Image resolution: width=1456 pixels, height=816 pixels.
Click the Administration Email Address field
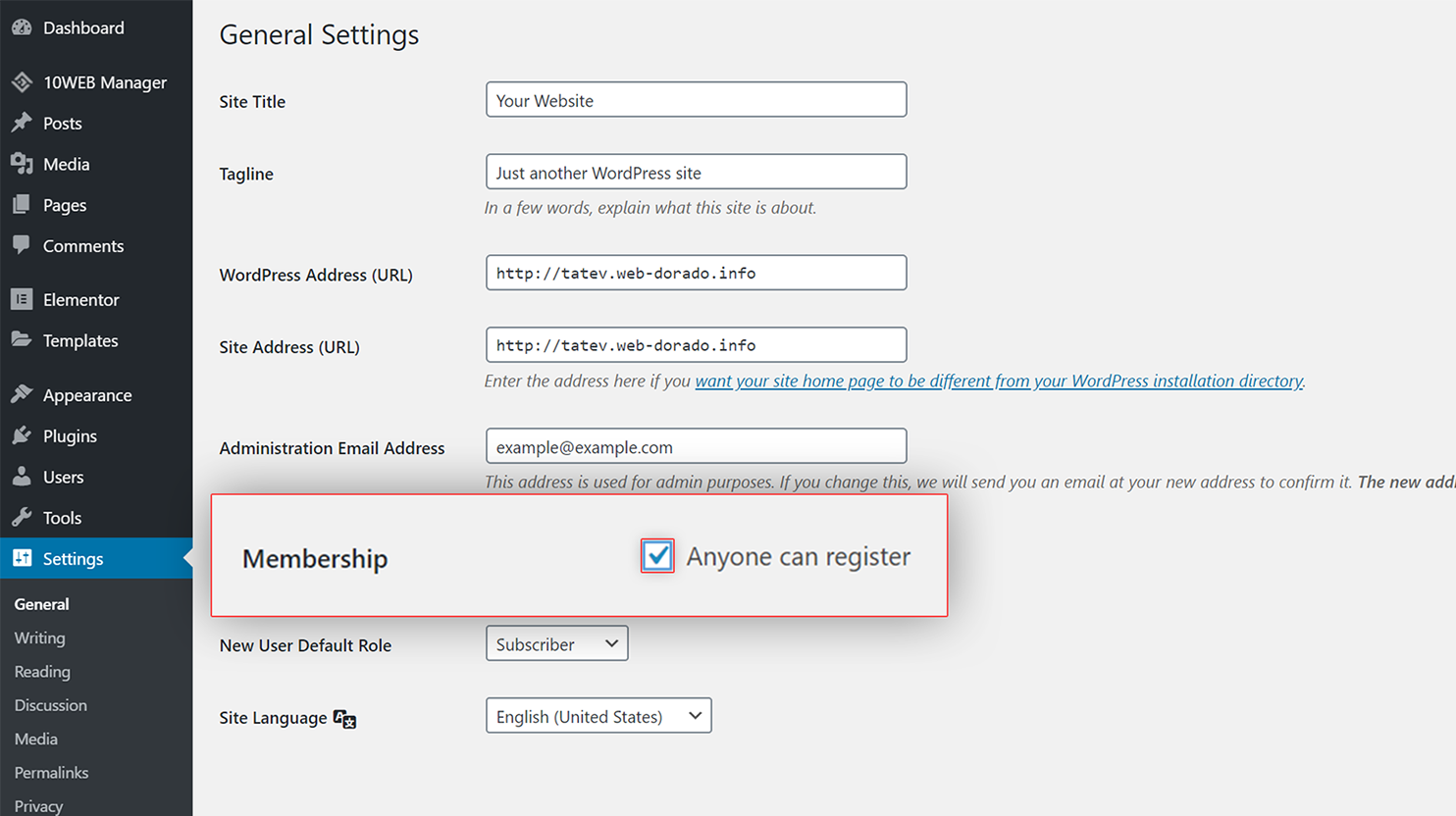696,445
